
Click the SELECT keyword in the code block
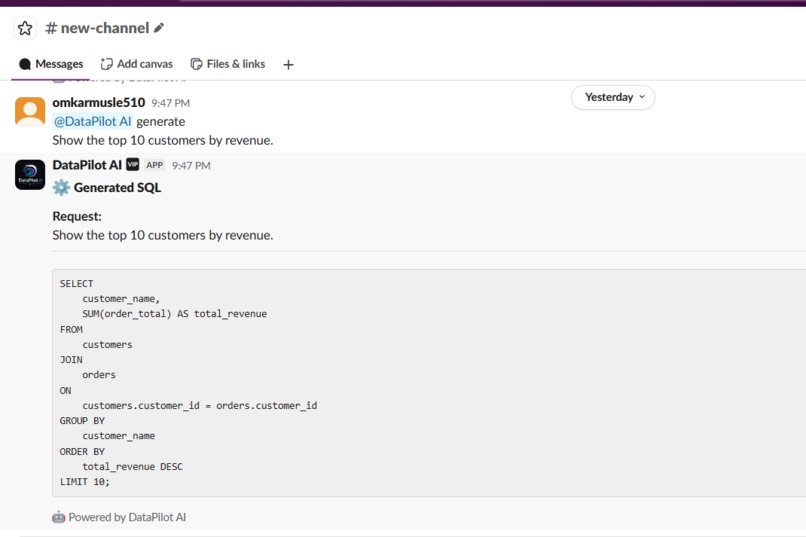(77, 284)
